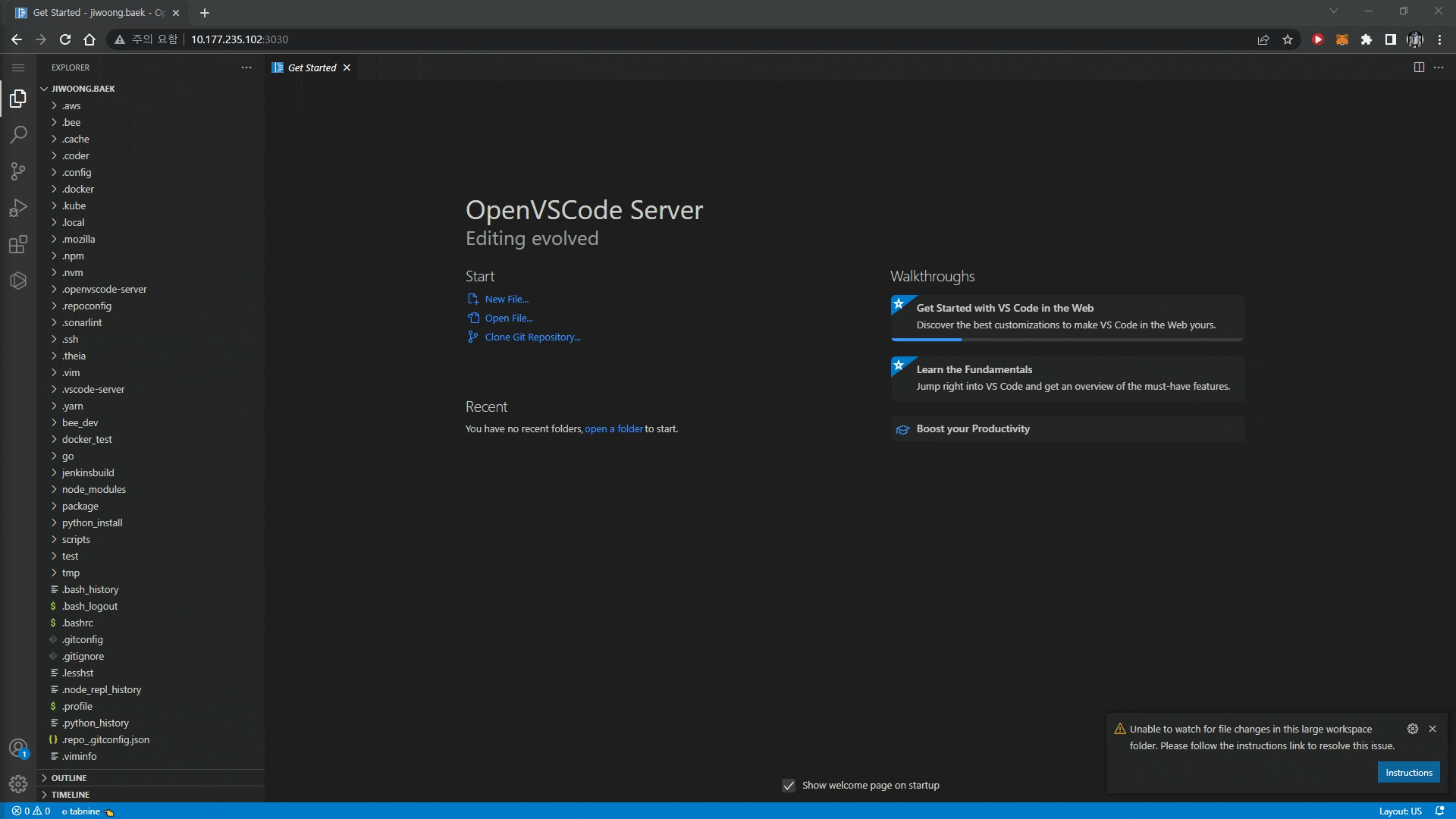Image resolution: width=1456 pixels, height=819 pixels.
Task: Split the editor to the right
Action: (x=1419, y=67)
